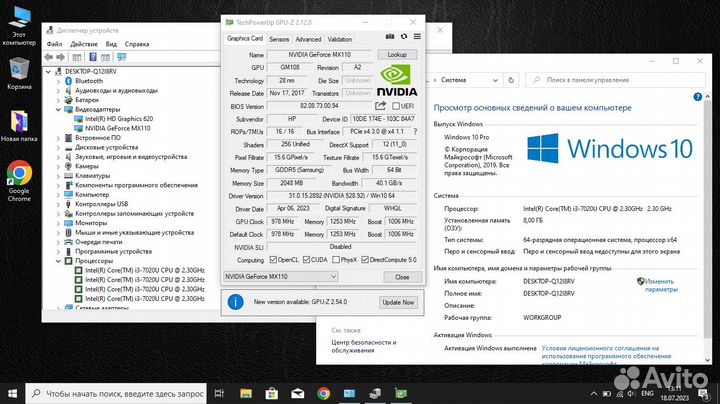The height and width of the screenshot is (404, 720).
Task: Click the monitor scan icon in Device Manager toolbar
Action: pos(122,57)
